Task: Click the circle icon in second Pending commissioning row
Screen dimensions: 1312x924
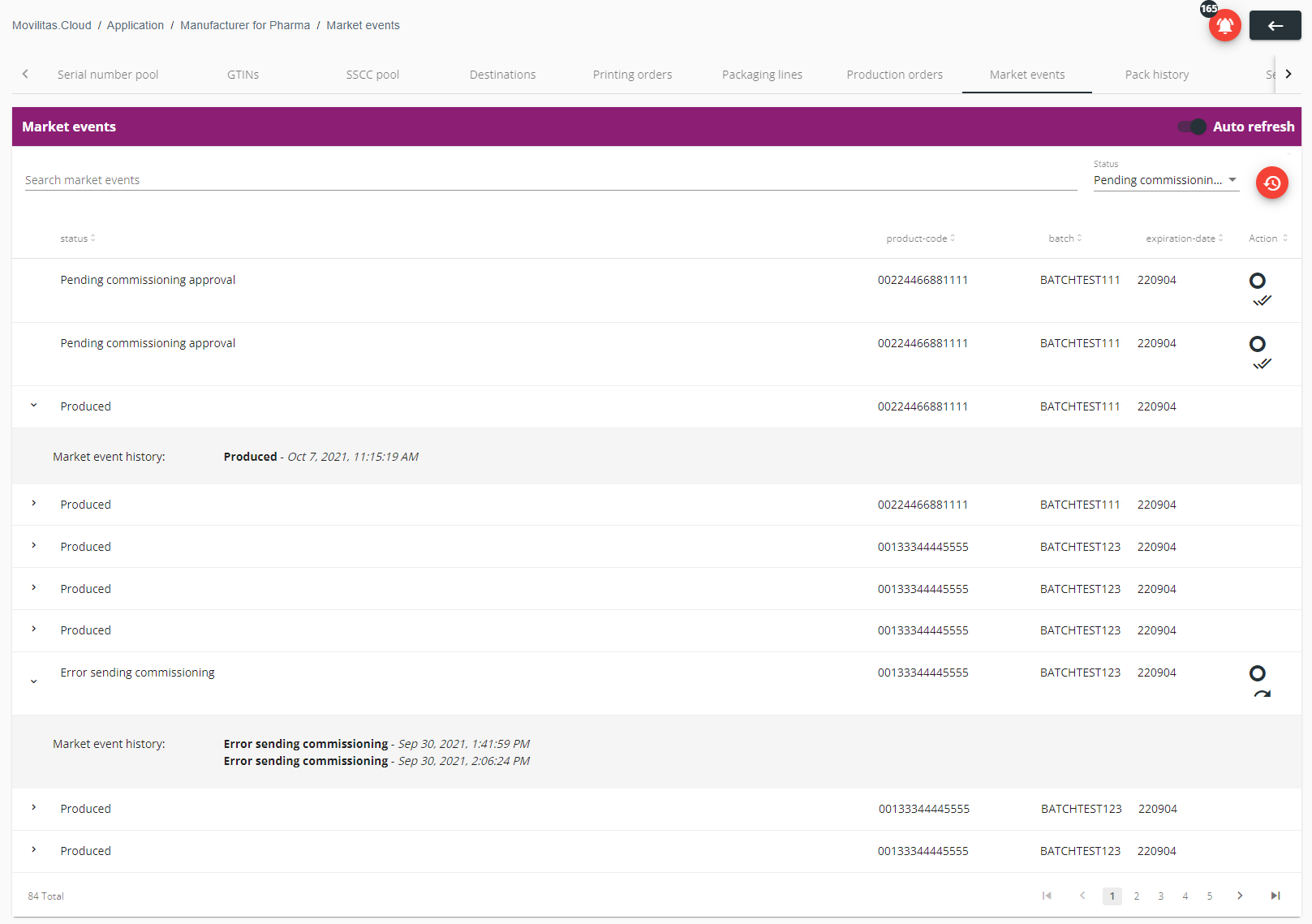Action: pos(1257,344)
